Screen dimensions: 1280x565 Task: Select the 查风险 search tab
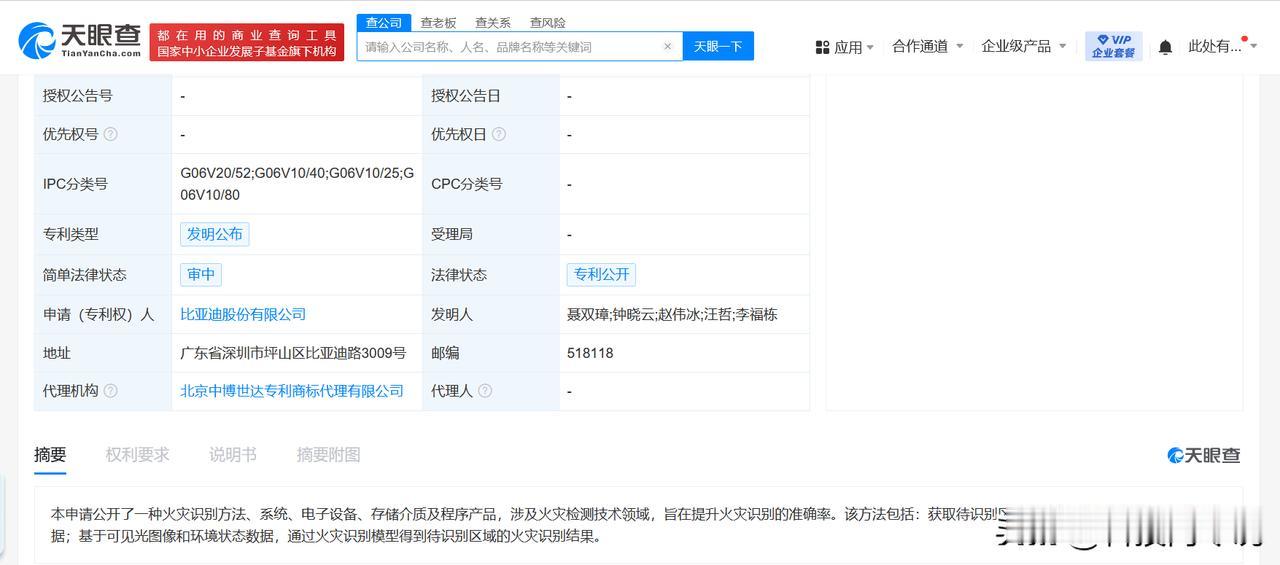point(548,22)
